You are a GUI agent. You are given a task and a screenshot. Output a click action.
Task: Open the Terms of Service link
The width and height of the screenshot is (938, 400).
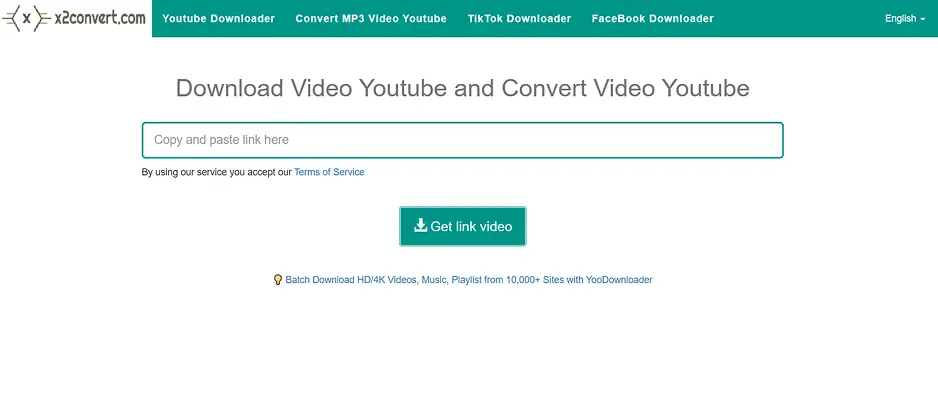click(329, 172)
